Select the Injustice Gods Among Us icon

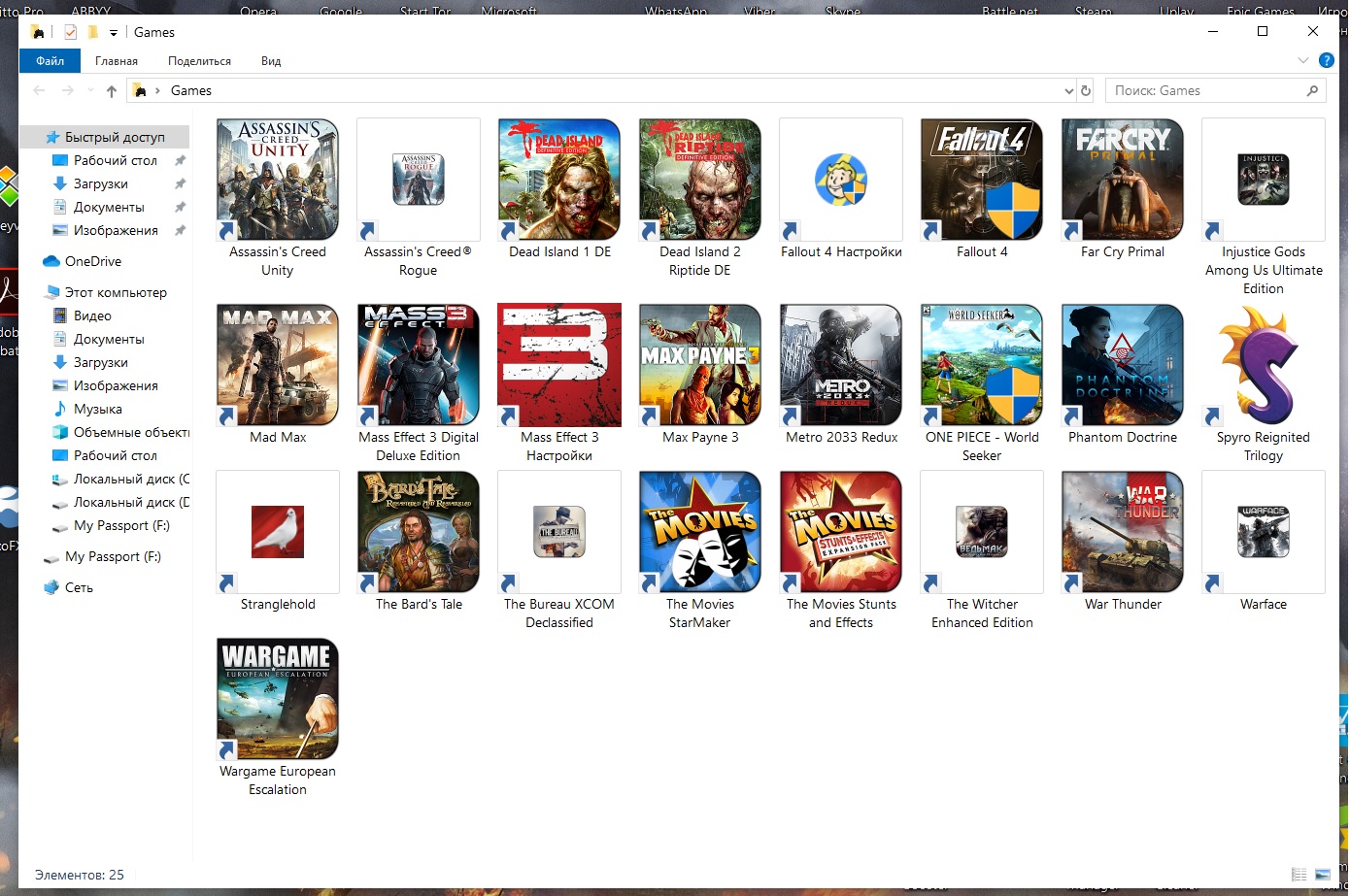(1264, 180)
